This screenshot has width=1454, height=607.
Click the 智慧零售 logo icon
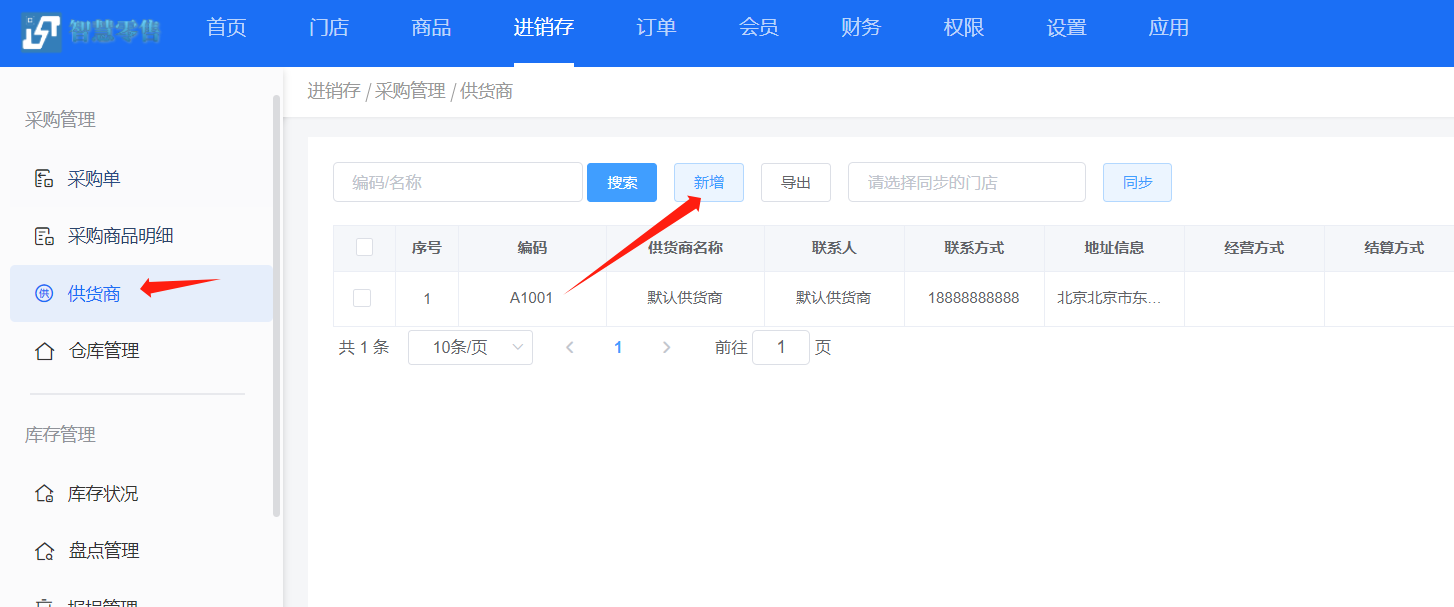tap(41, 33)
